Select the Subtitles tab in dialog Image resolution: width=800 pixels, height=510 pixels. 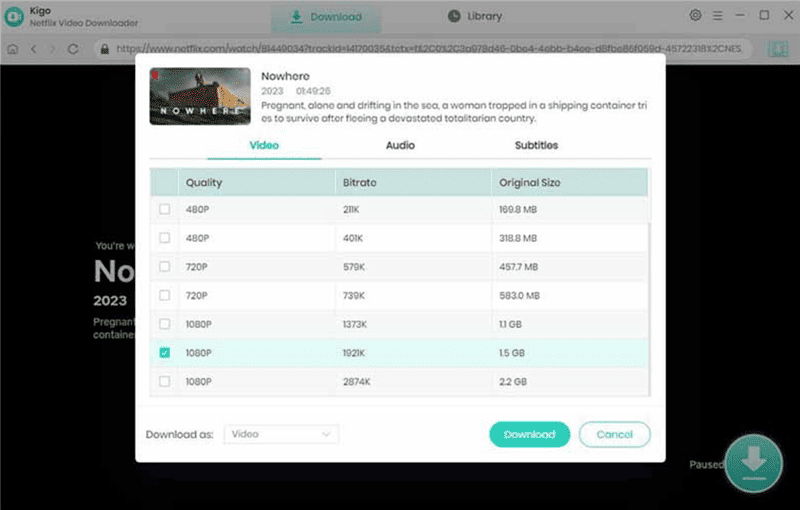point(536,145)
